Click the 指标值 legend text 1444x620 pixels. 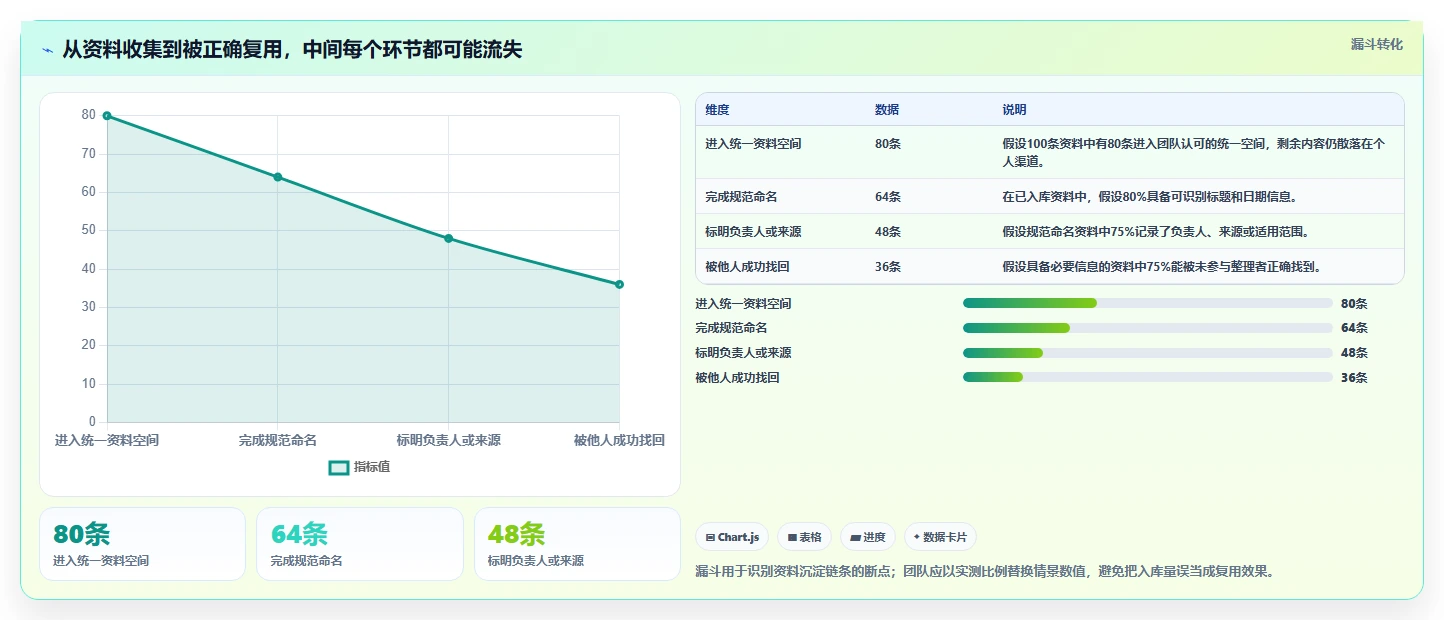tap(372, 467)
